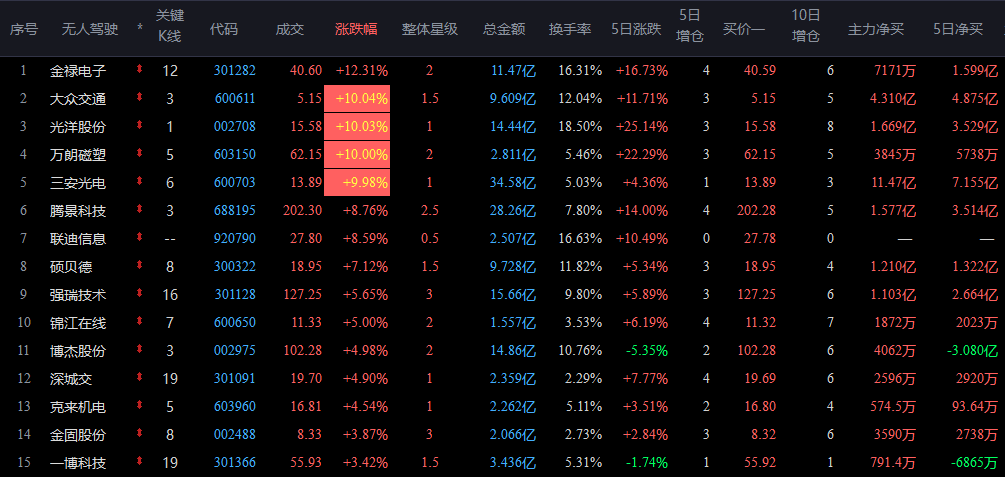Click the red marker icon beside 深城交
Viewport: 1005px width, 477px height.
click(140, 378)
